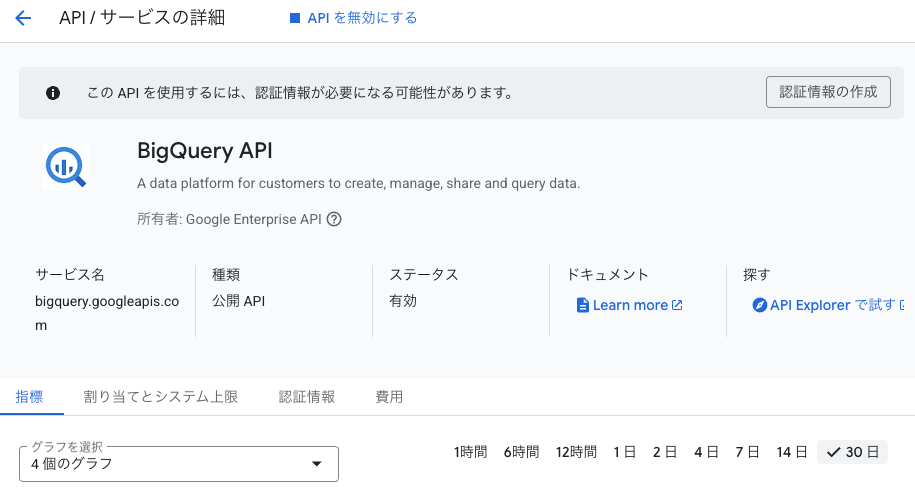Click the info icon in the banner
This screenshot has height=495, width=915.
click(x=53, y=93)
